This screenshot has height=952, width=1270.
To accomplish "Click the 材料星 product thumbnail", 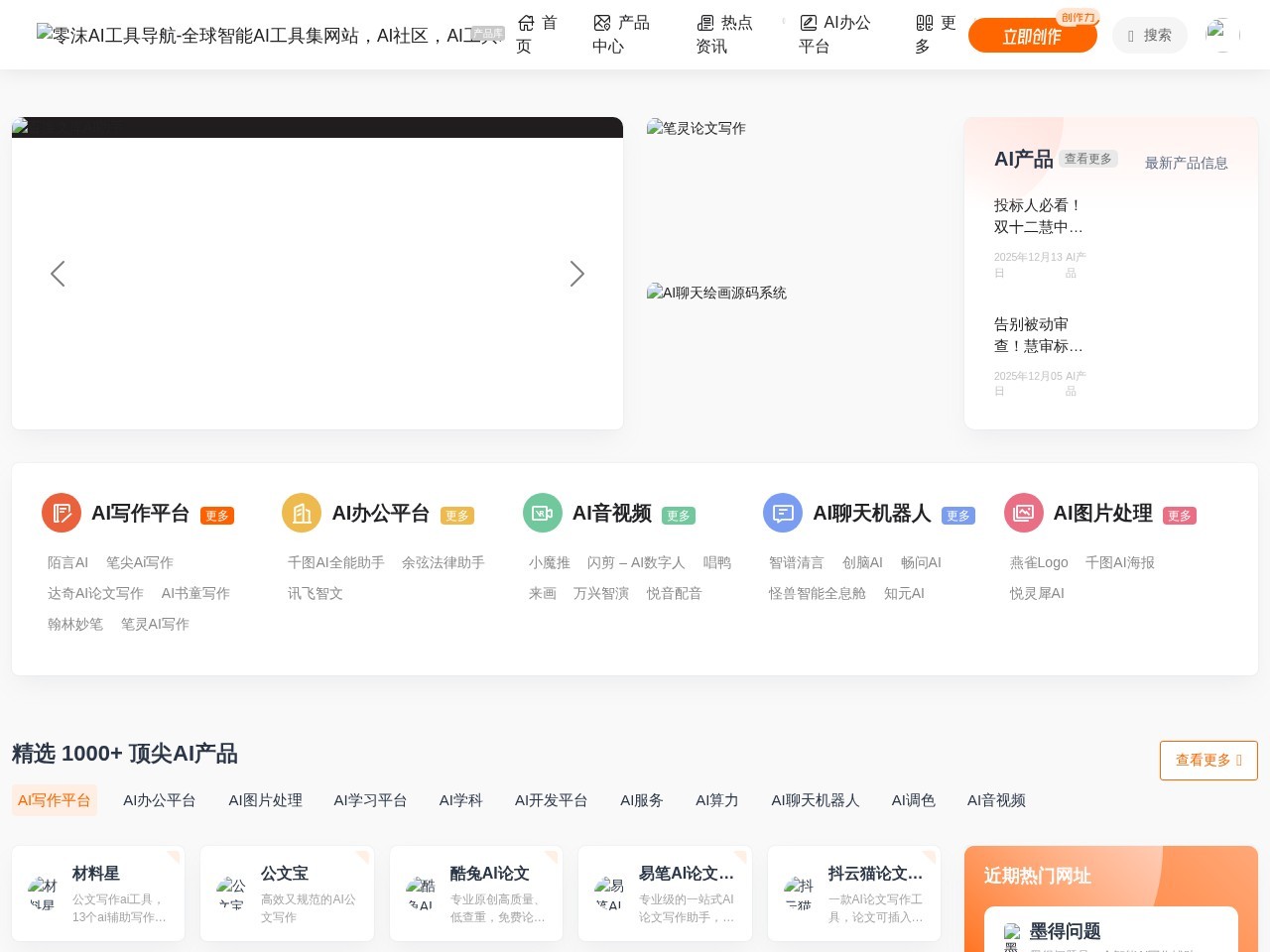I will [x=44, y=890].
